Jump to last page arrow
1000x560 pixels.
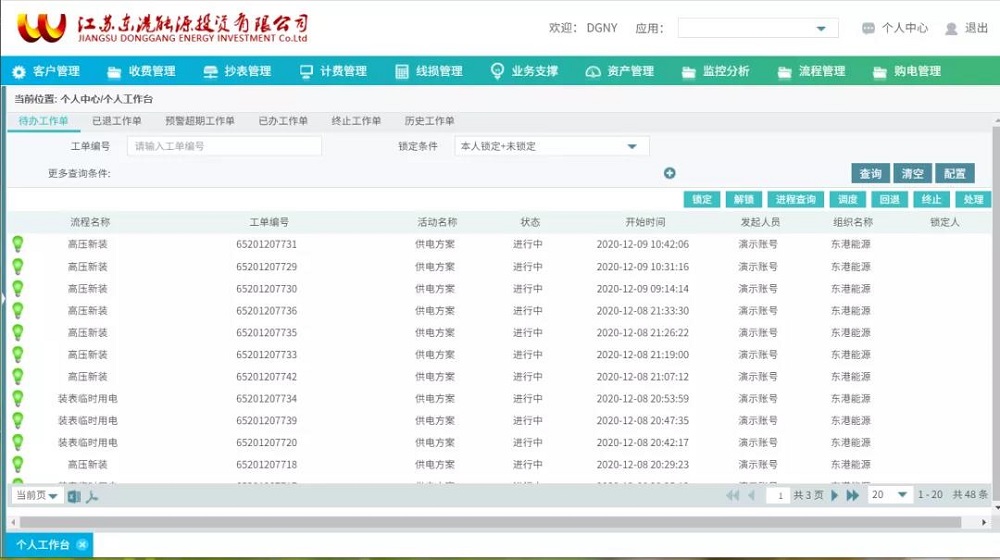pyautogui.click(x=853, y=495)
